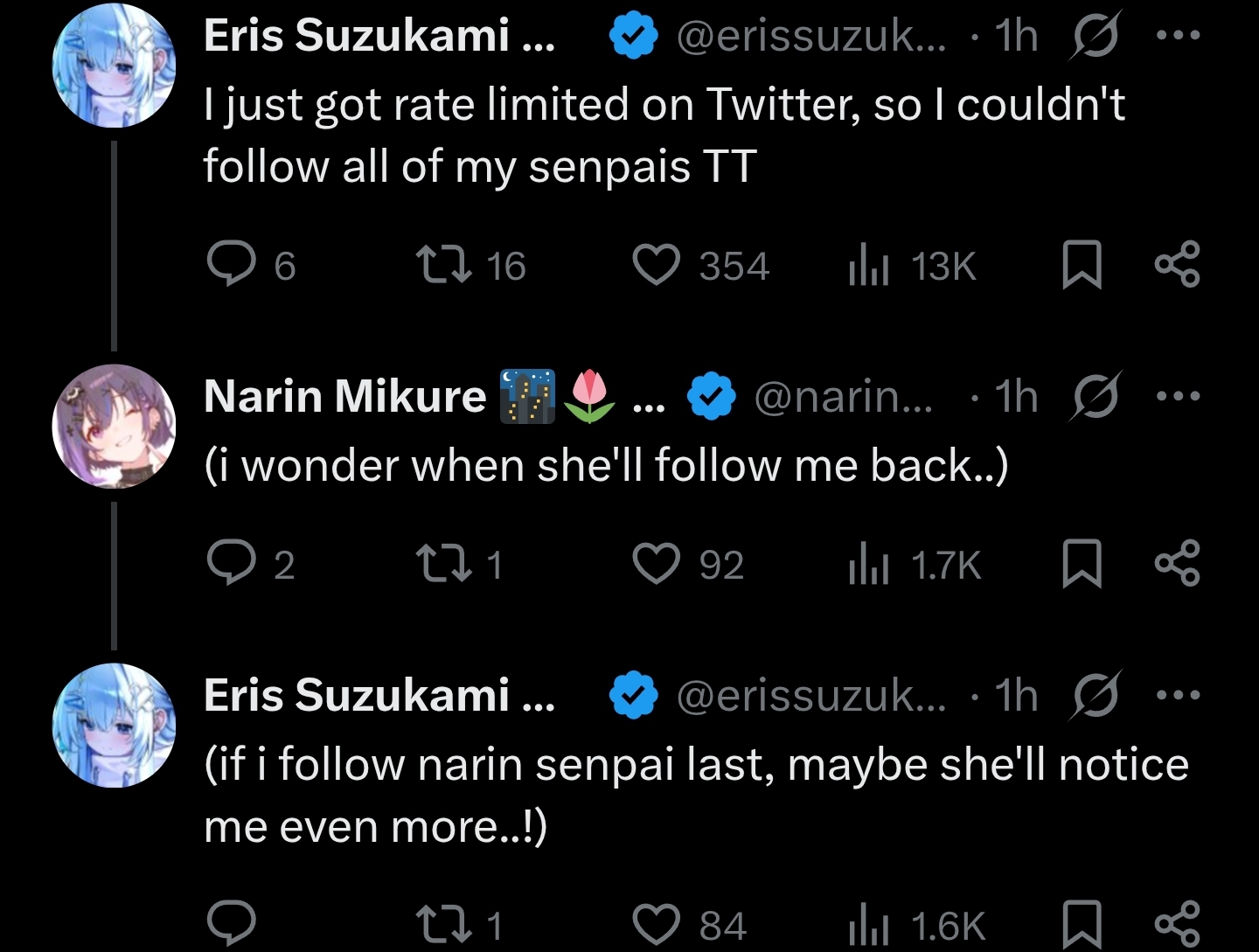Screen dimensions: 1259x952
Task: Open more options on first Eris tweet
Action: (1178, 36)
